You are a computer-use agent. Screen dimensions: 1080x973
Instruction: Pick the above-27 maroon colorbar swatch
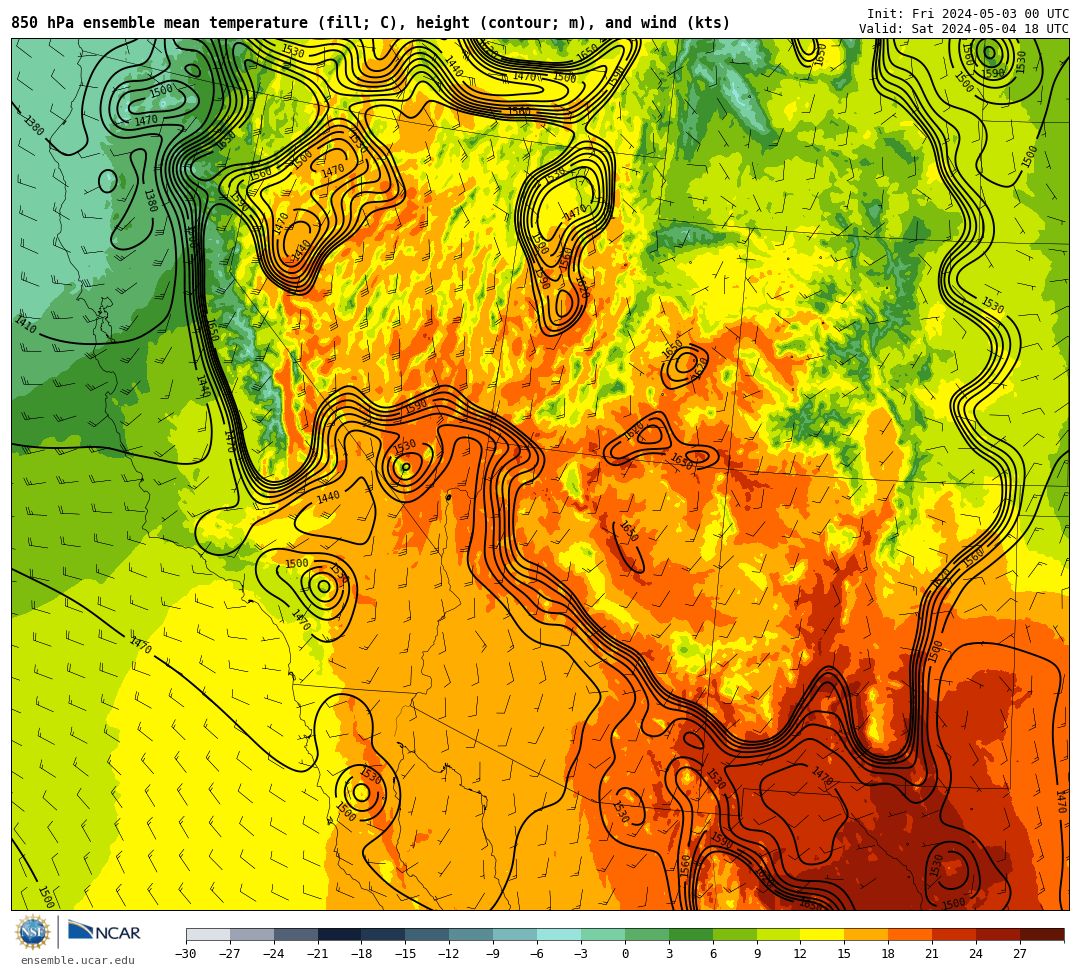[1042, 934]
